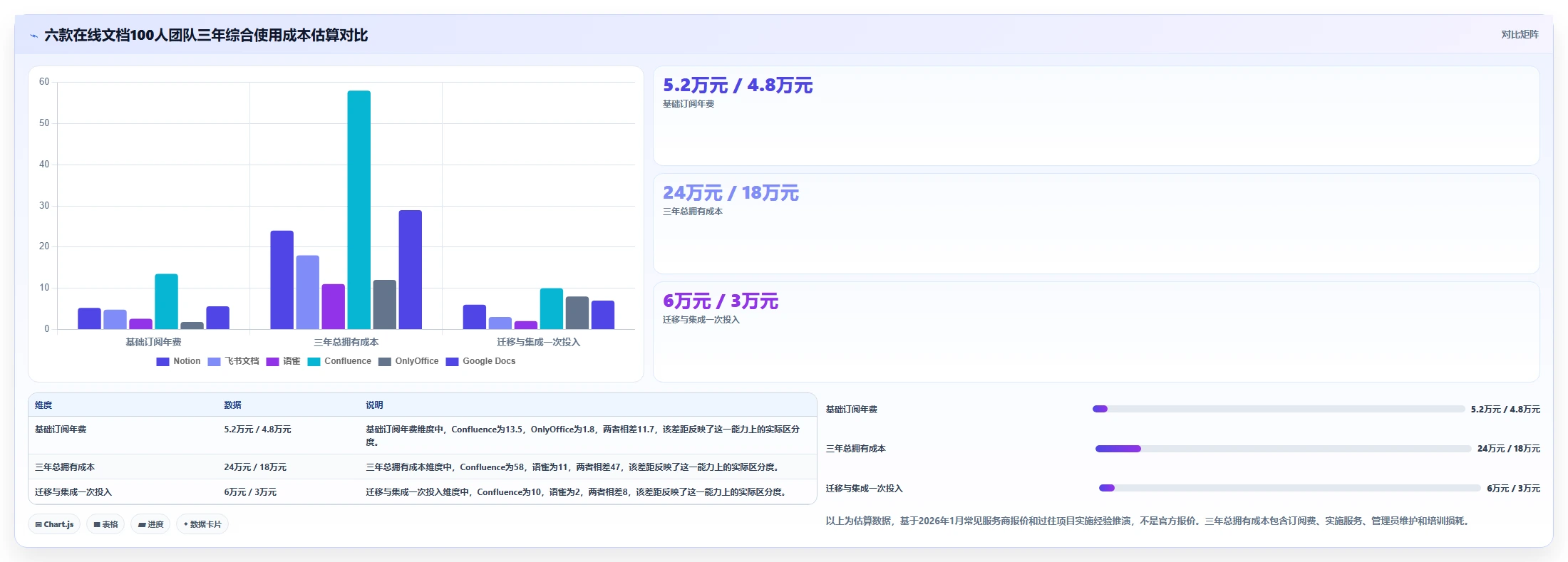Click the 迁移与集成一次投入 progress bar
Screen dimensions: 1568x562
(x=1290, y=488)
